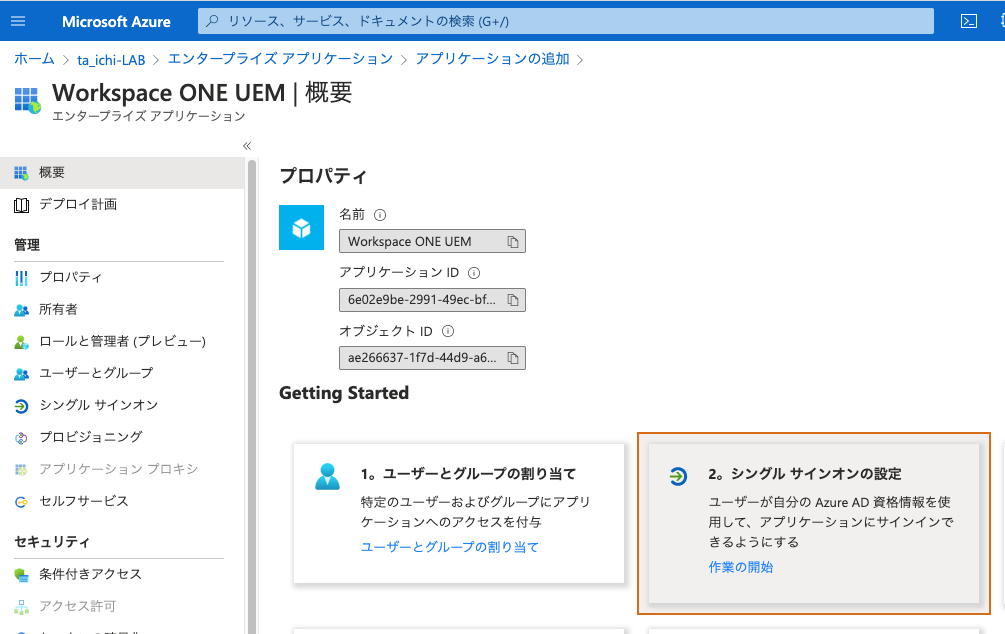Copy the アプリケーション ID value

512,299
